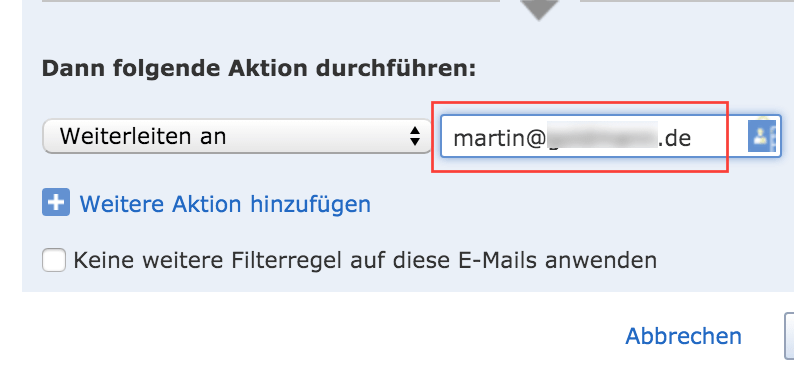This screenshot has height=372, width=794.
Task: Open the address book icon in email field
Action: click(x=762, y=136)
